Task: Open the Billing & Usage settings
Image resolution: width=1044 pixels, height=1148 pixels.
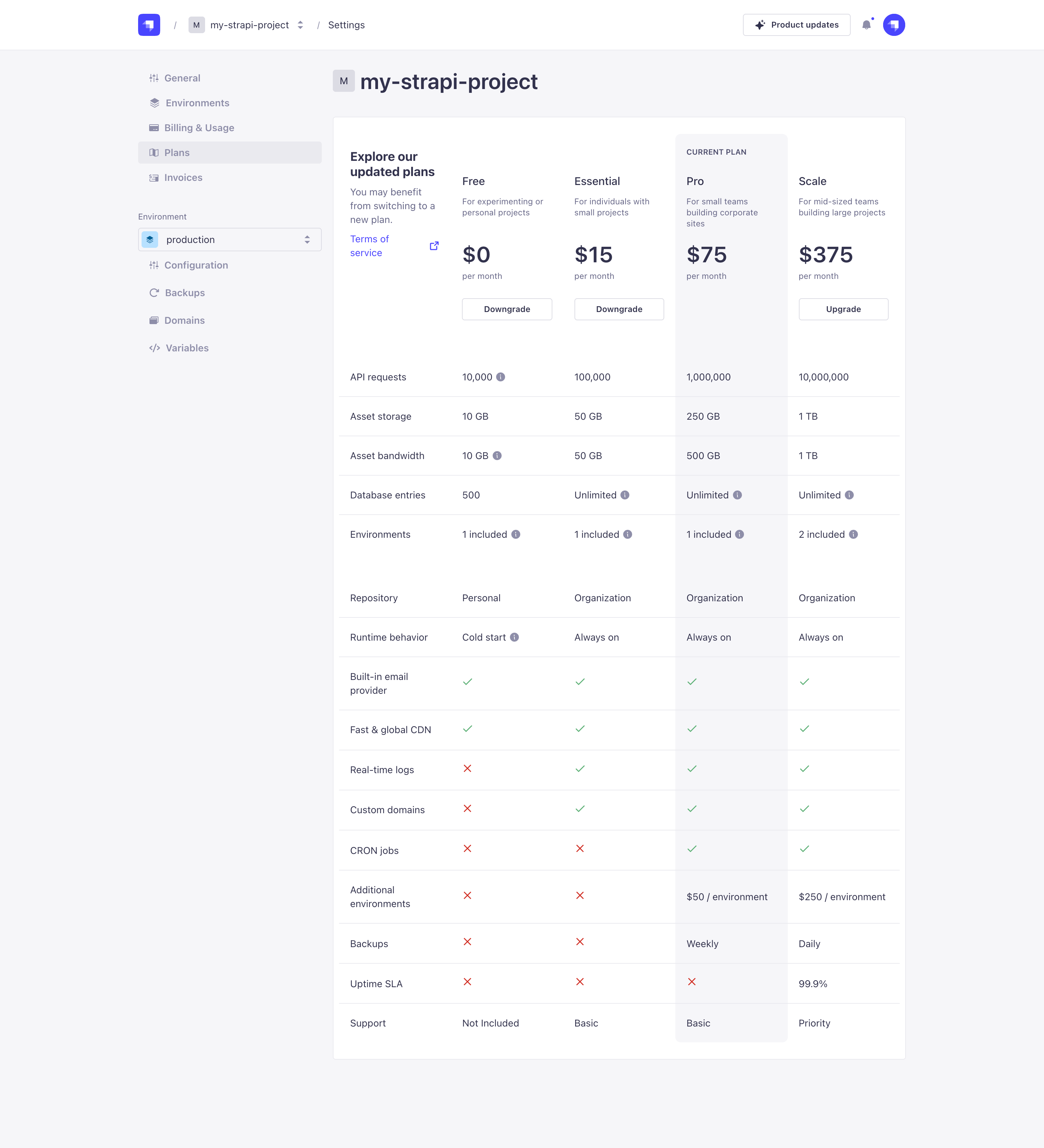Action: (199, 128)
